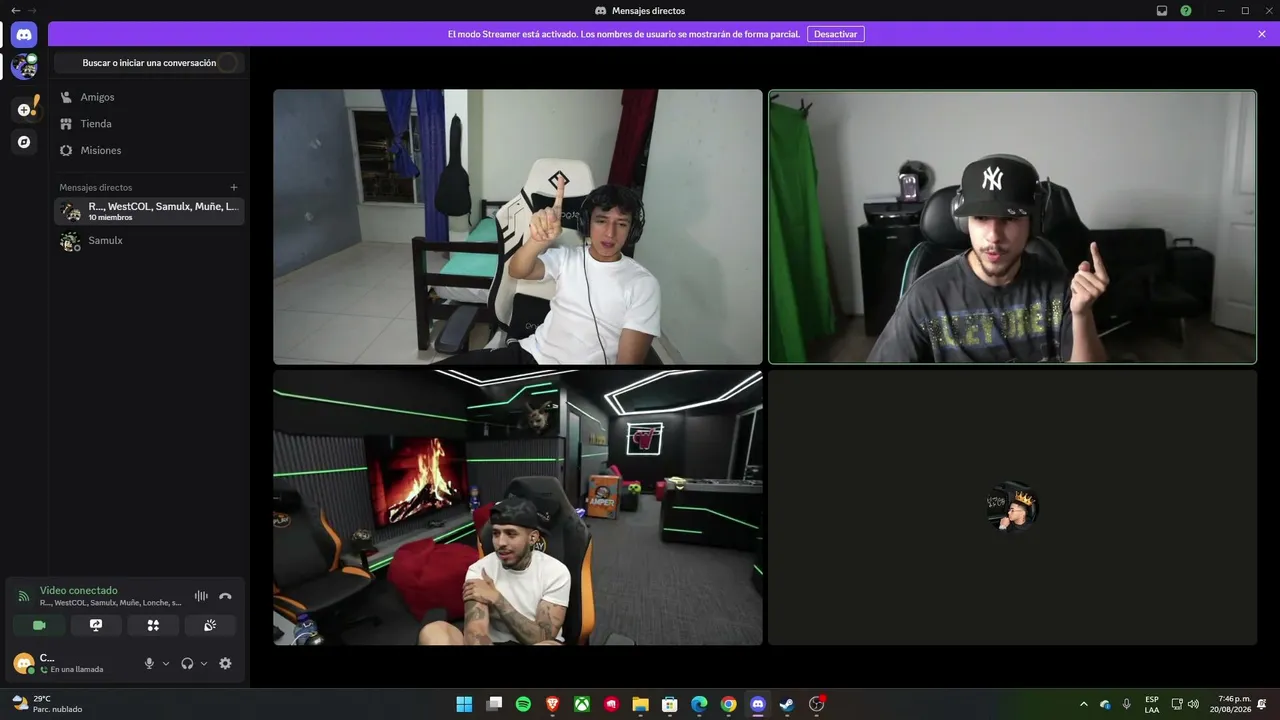Image resolution: width=1280 pixels, height=720 pixels.
Task: Open the Windows Start menu
Action: (464, 704)
